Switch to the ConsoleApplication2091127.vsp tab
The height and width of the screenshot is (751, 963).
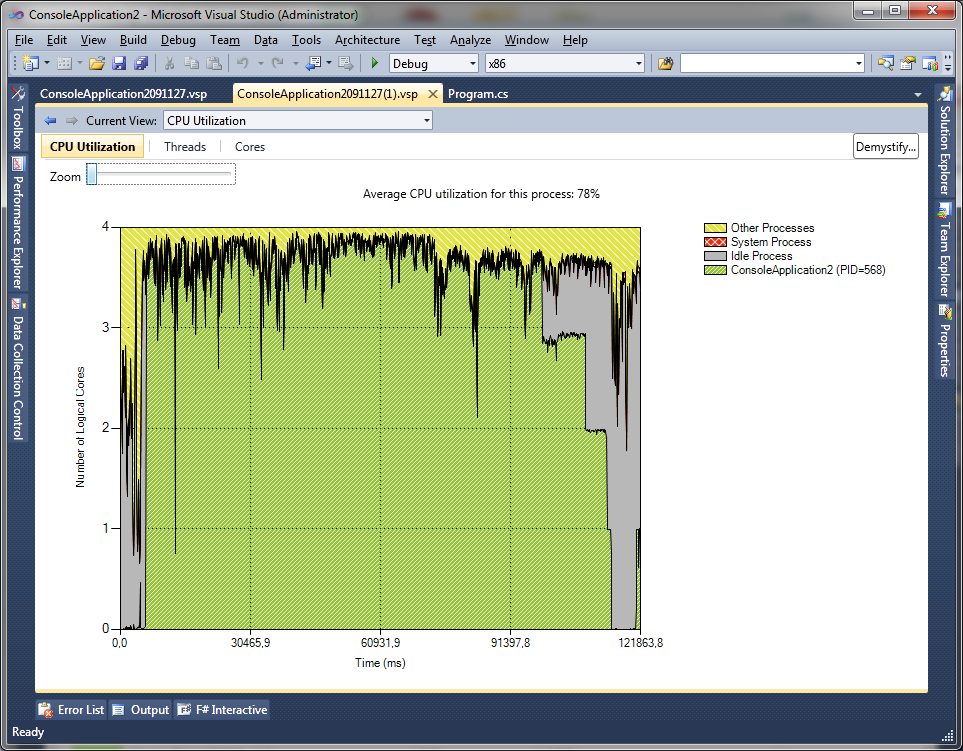point(123,93)
